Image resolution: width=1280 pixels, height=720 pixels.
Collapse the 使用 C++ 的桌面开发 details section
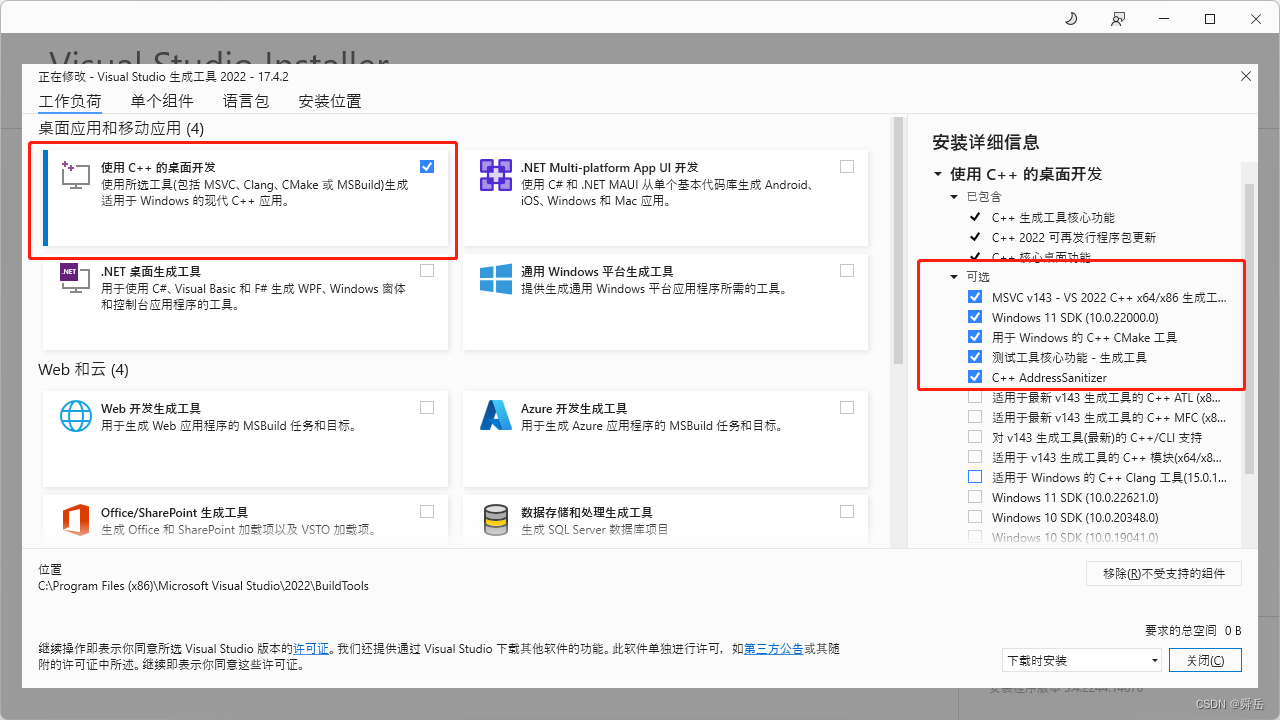pos(938,174)
